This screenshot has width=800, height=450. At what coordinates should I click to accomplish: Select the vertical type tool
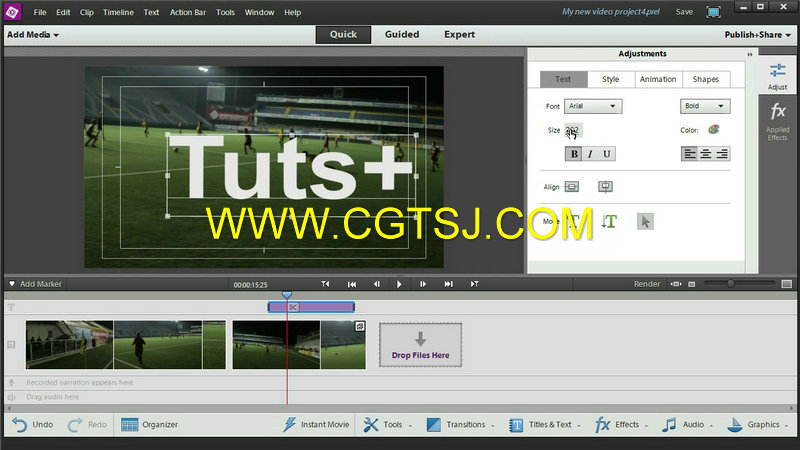coord(609,221)
